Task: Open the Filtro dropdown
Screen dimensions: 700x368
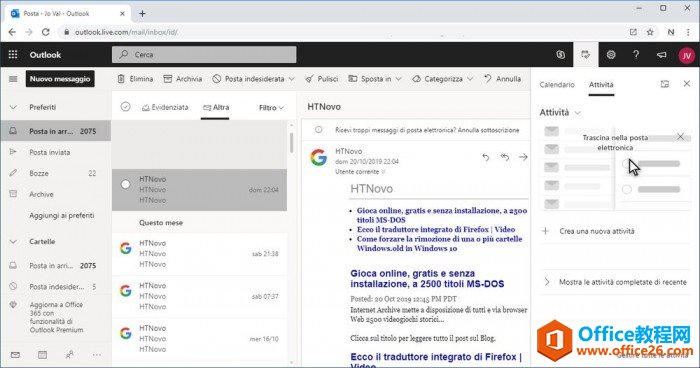Action: pos(271,108)
